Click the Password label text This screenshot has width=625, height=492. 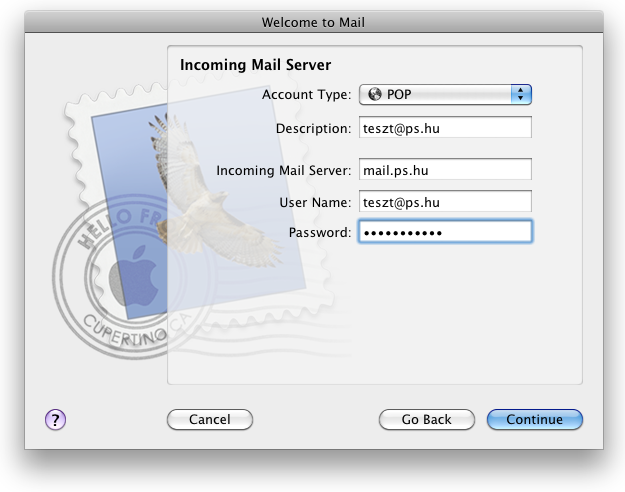(320, 232)
